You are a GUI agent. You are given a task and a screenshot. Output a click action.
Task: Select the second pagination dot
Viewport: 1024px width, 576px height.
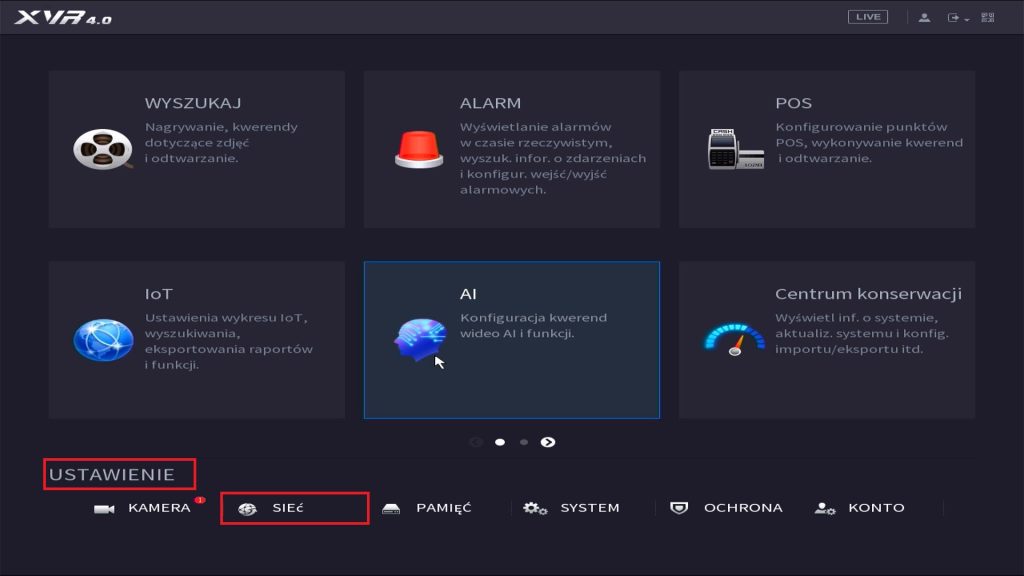(x=524, y=440)
